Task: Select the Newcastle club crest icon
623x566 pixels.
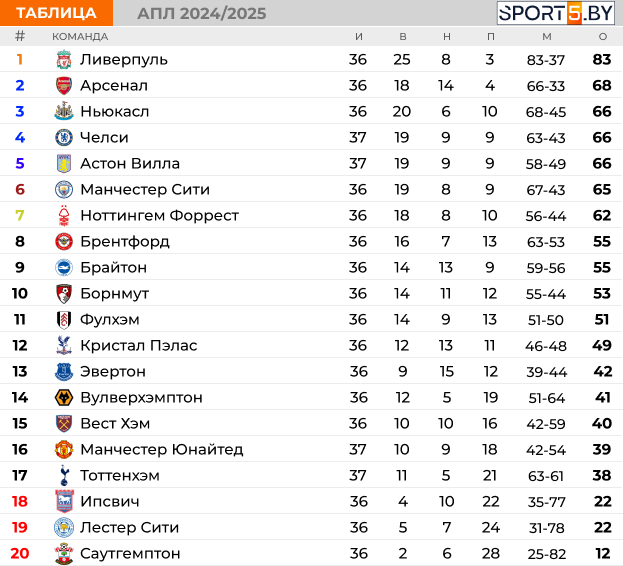Action: click(x=64, y=111)
